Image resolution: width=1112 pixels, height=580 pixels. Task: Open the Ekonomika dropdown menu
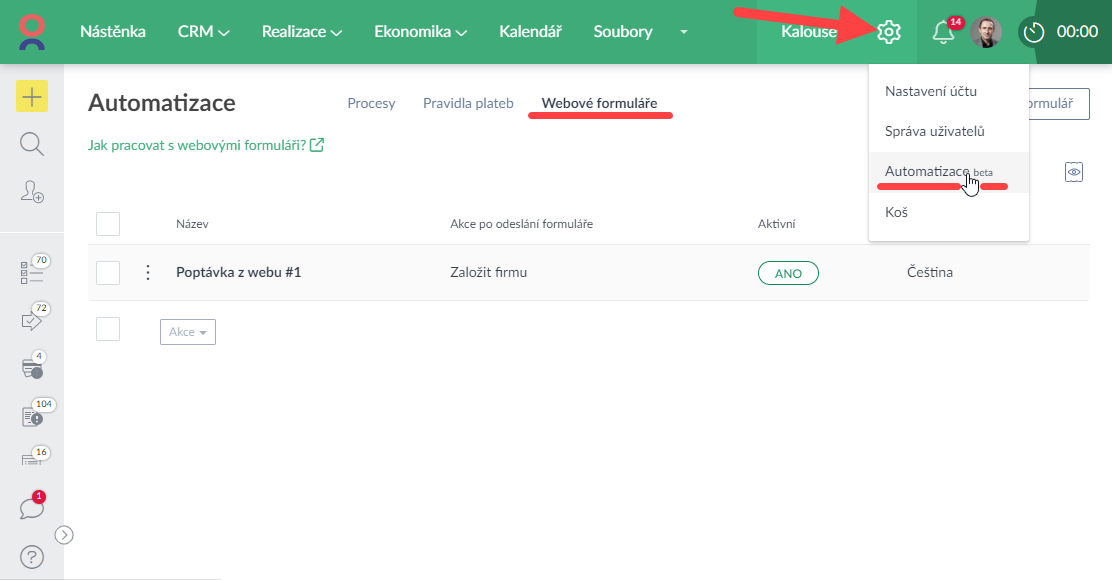[420, 32]
